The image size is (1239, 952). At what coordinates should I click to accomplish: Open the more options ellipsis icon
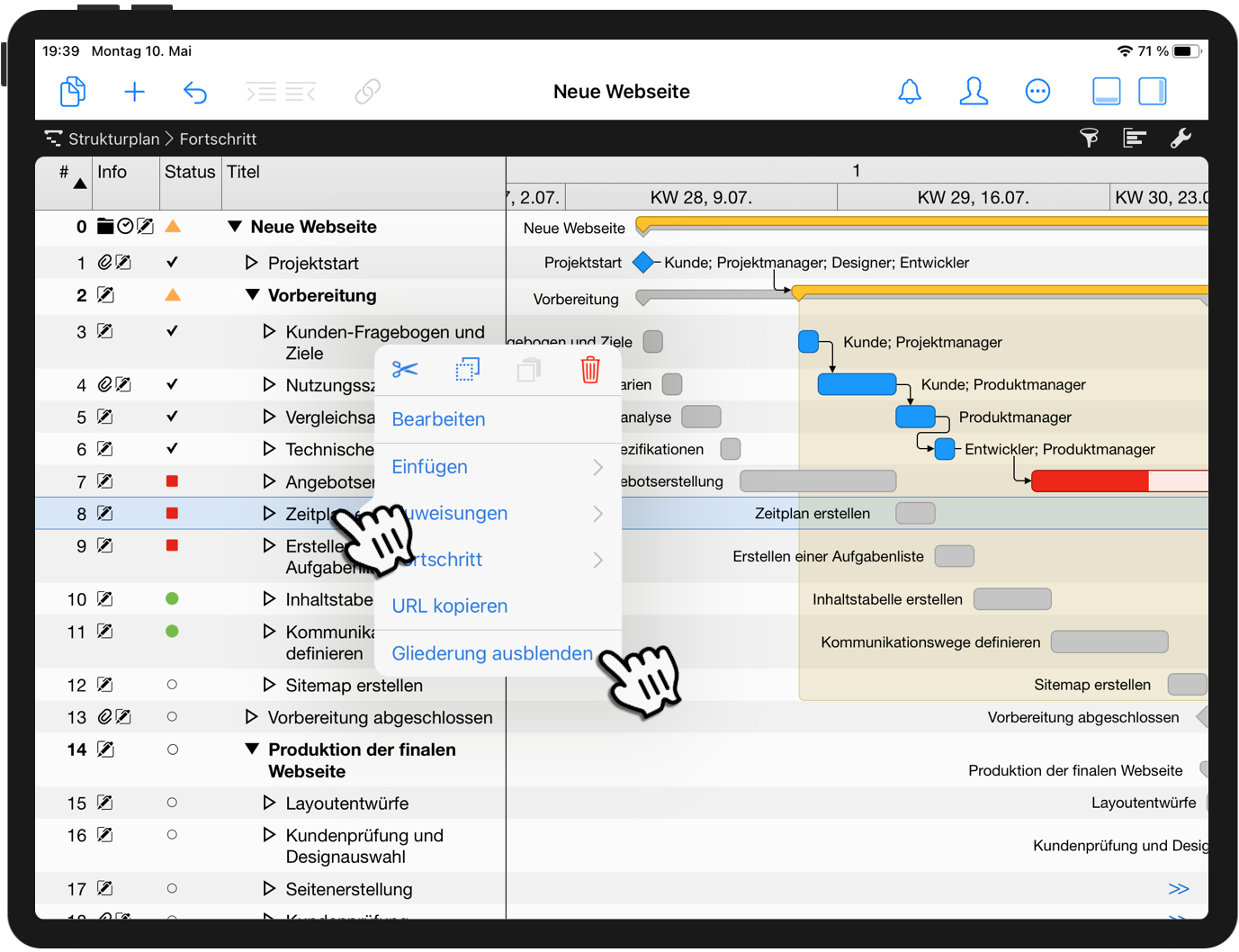tap(1037, 91)
